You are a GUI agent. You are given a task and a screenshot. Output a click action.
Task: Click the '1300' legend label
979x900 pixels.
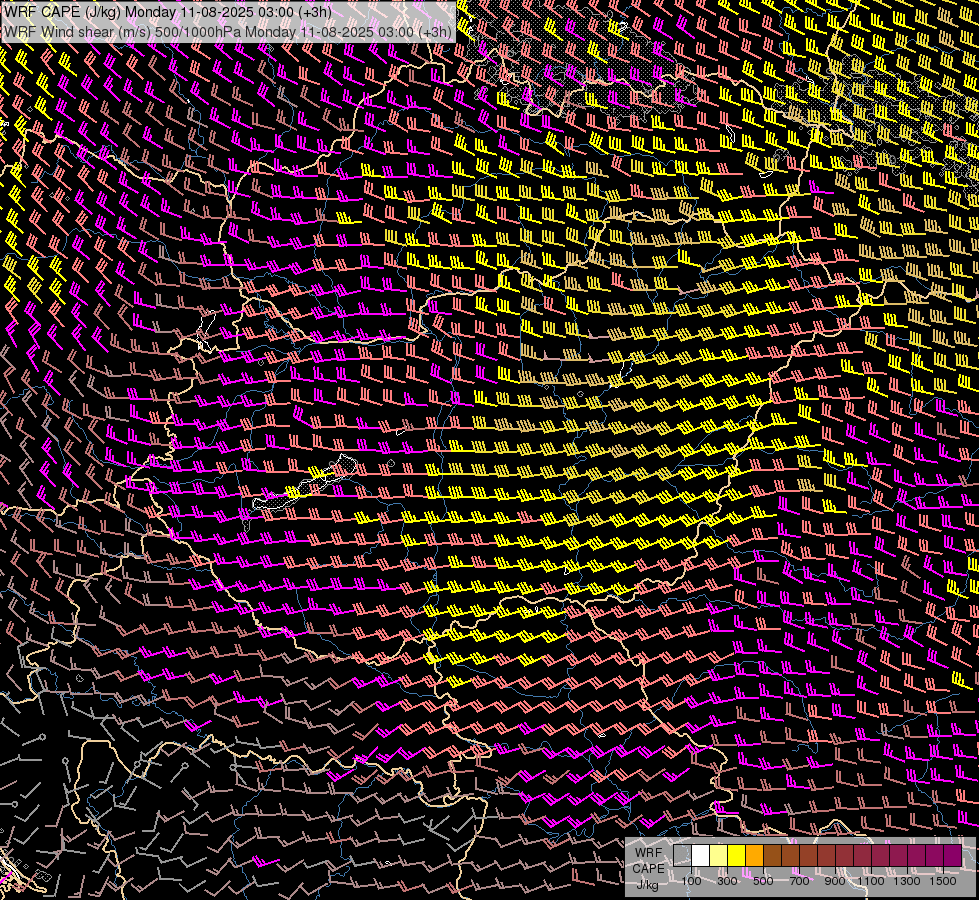pyautogui.click(x=907, y=881)
